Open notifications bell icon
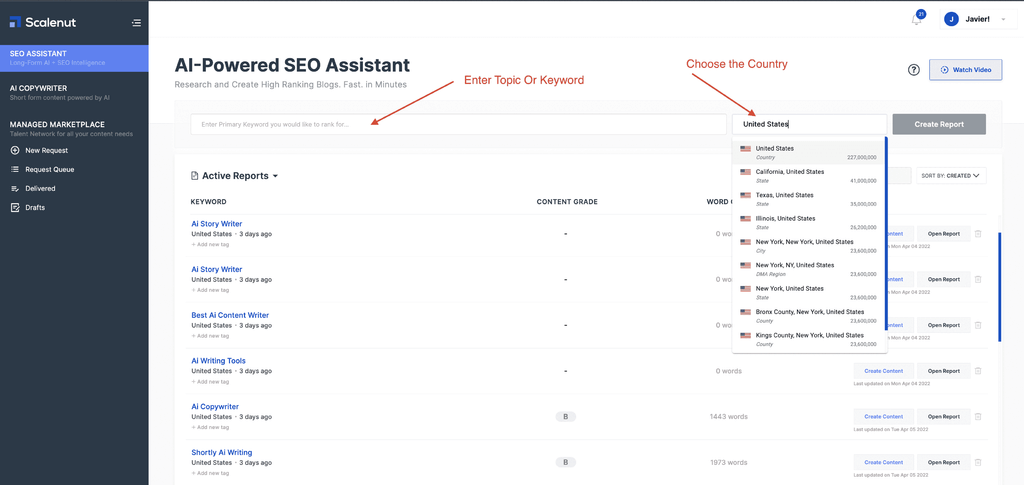1024x485 pixels. [917, 20]
